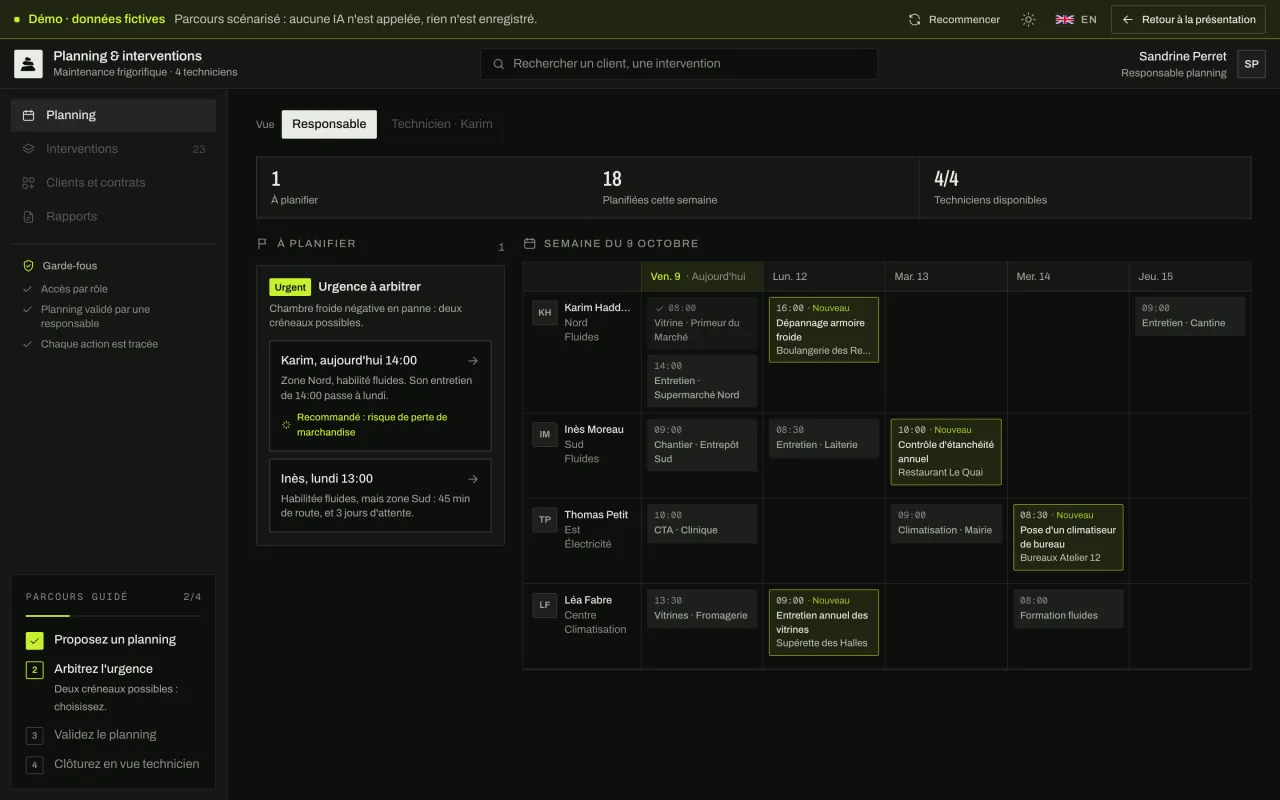The image size is (1280, 800).
Task: Select step 4 Clôturer en vue technicien
Action: [x=113, y=764]
